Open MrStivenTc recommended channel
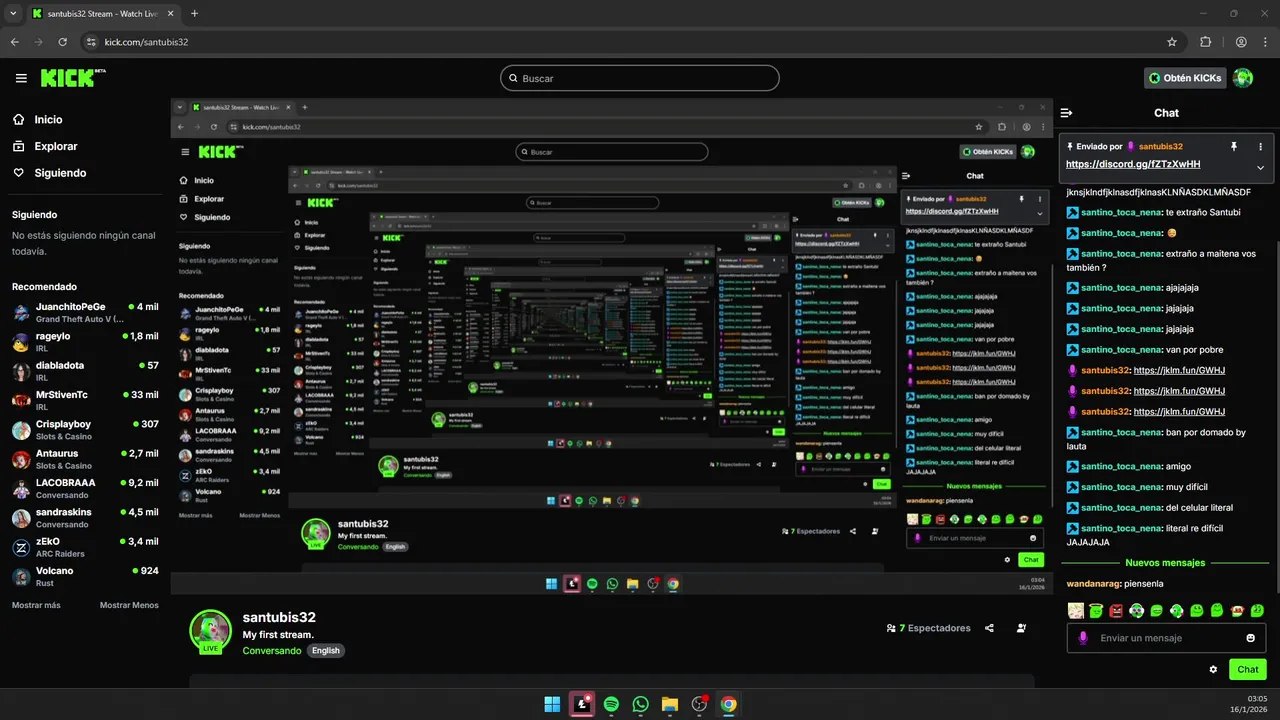This screenshot has height=720, width=1280. pos(85,400)
